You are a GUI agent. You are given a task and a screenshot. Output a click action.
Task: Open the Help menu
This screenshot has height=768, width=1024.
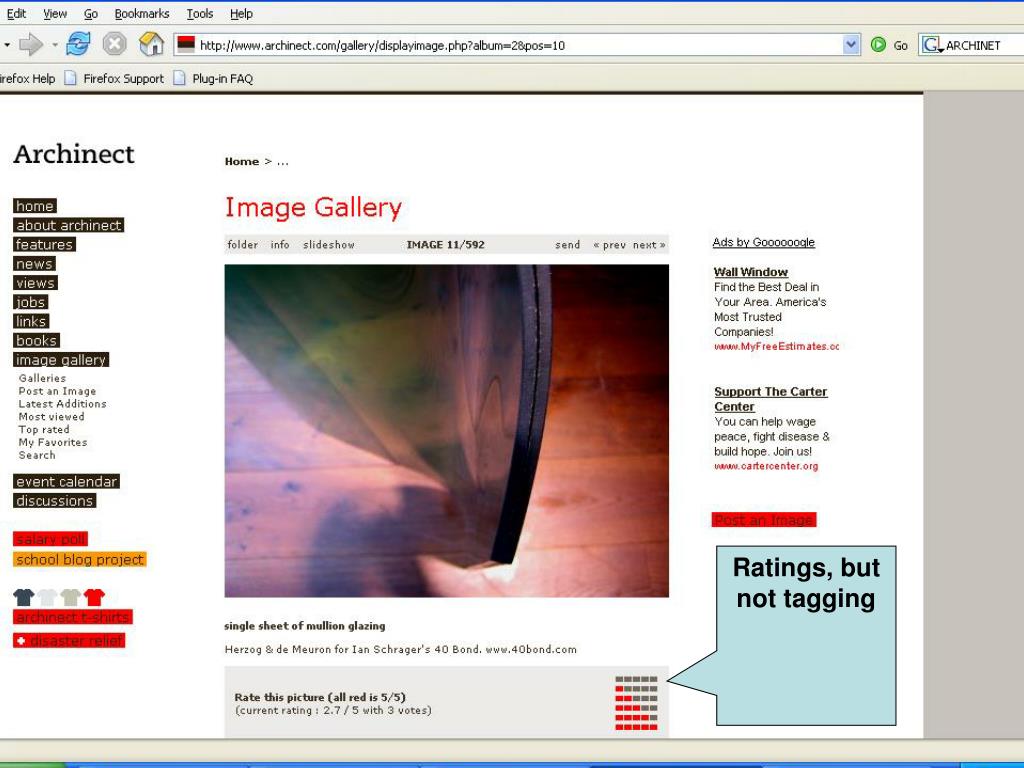pyautogui.click(x=241, y=14)
